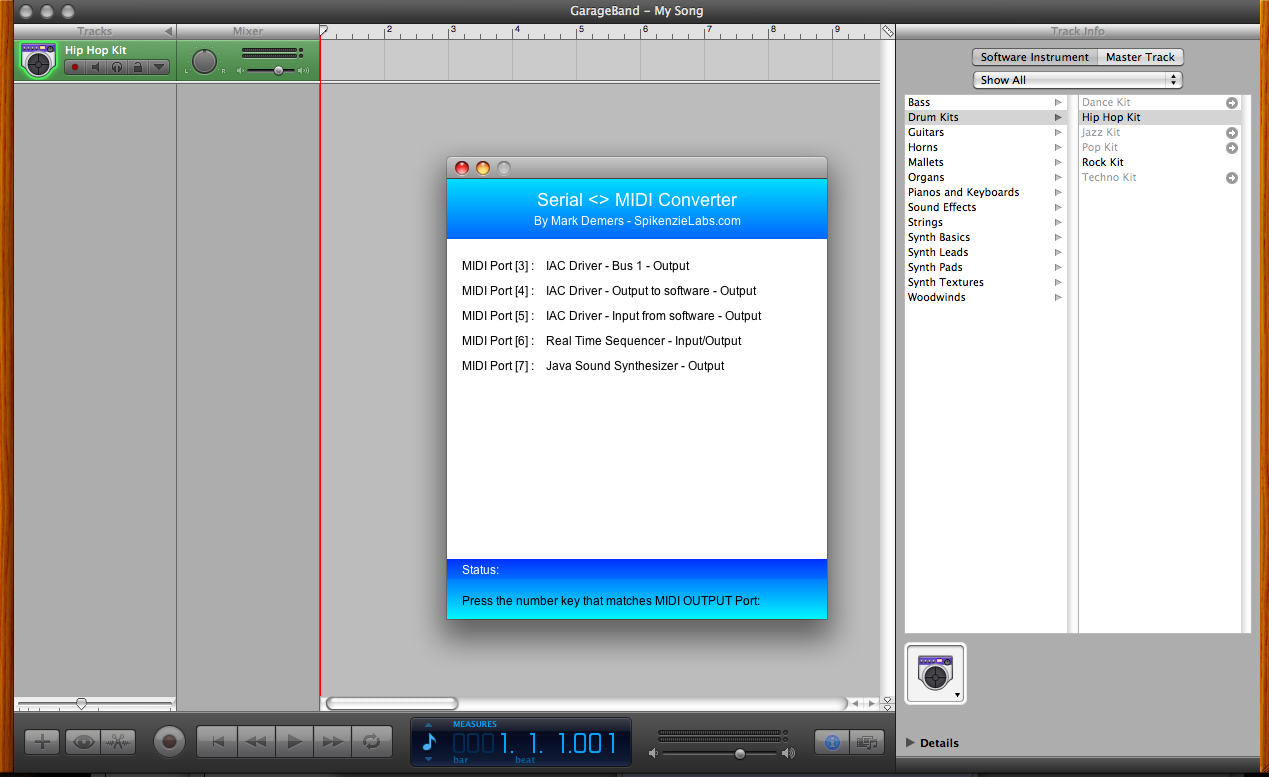
Task: Click the down arrow on the LCD mode switcher
Action: pos(429,759)
